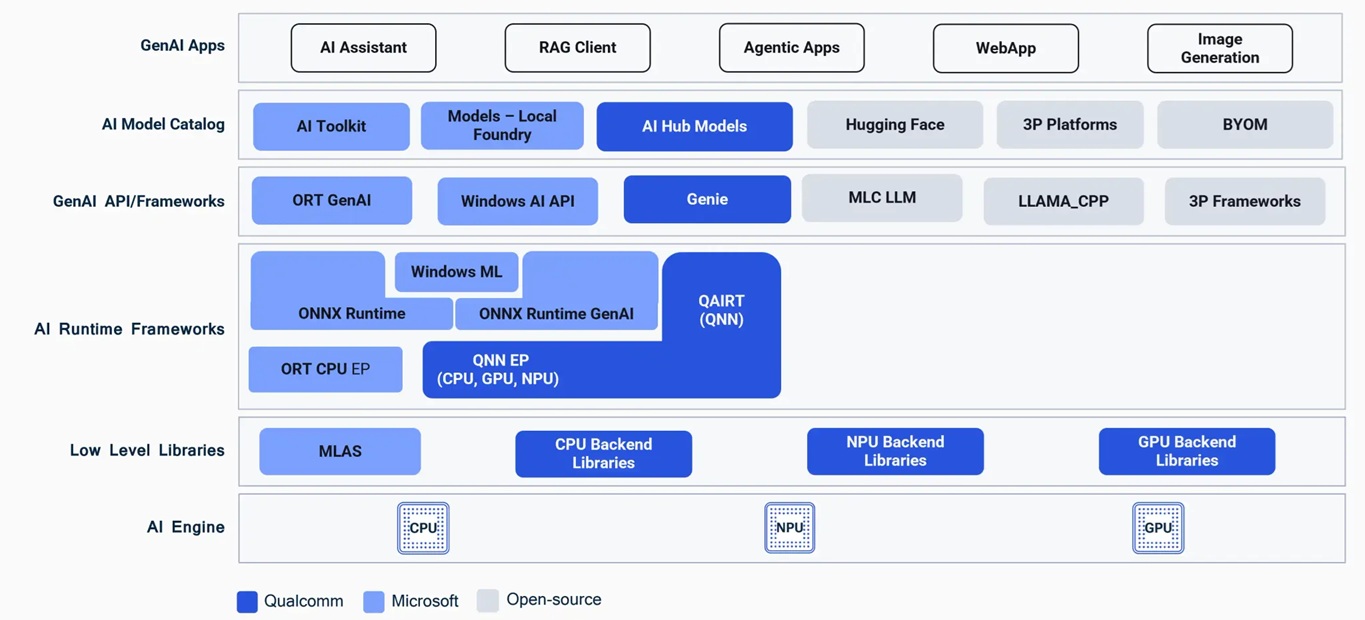
Task: Click the Open-source gray legend swatch
Action: pos(488,600)
